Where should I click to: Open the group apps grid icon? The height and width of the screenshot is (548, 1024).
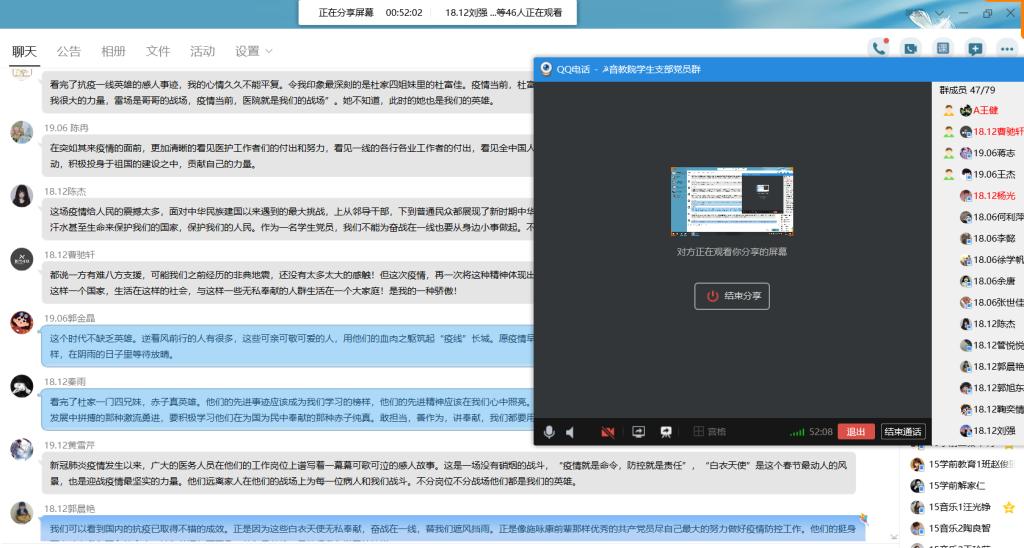point(942,48)
